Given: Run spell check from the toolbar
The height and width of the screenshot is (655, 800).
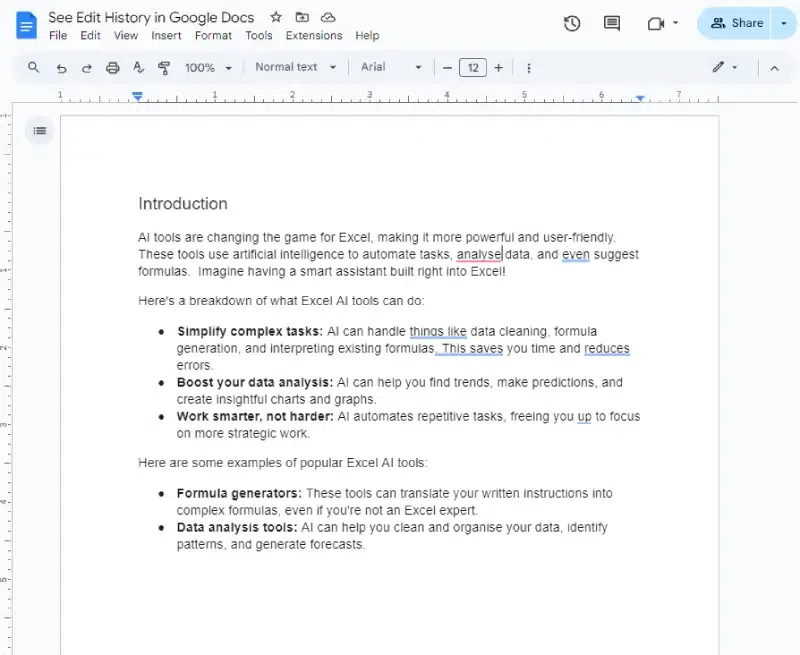Looking at the screenshot, I should tap(140, 67).
